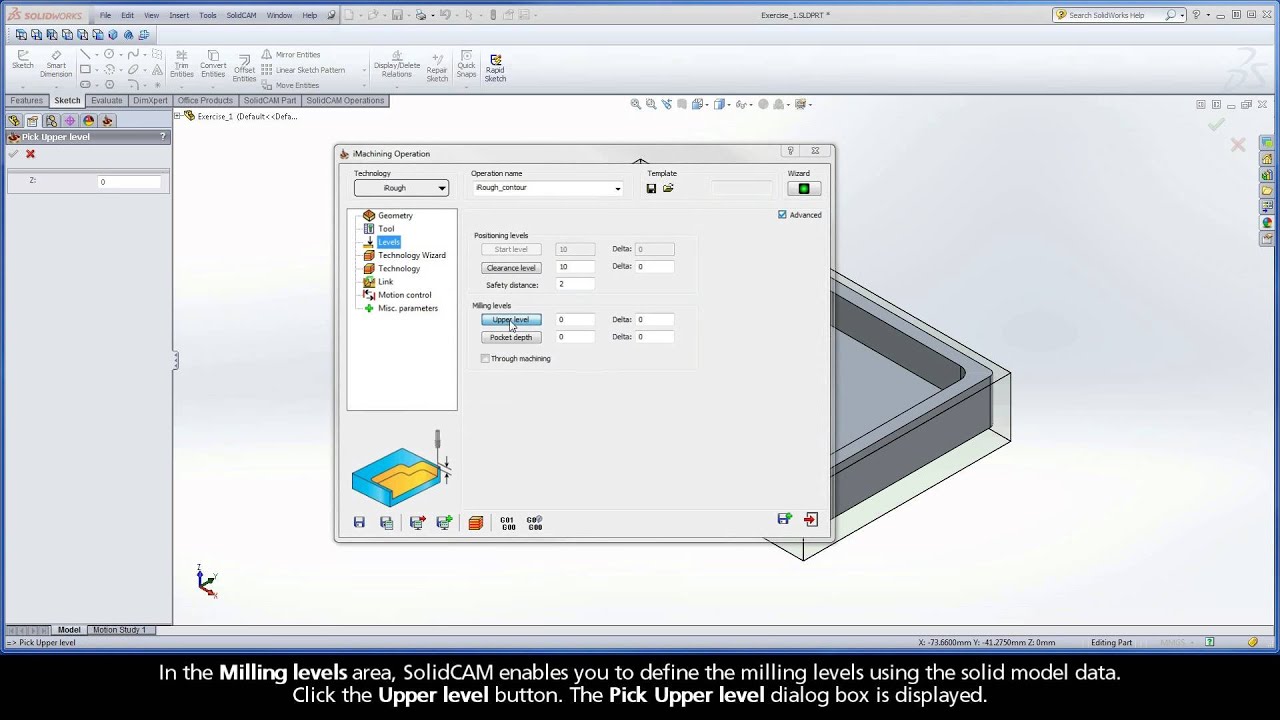Click the Pocket depth Delta field
The width and height of the screenshot is (1280, 720).
(655, 337)
